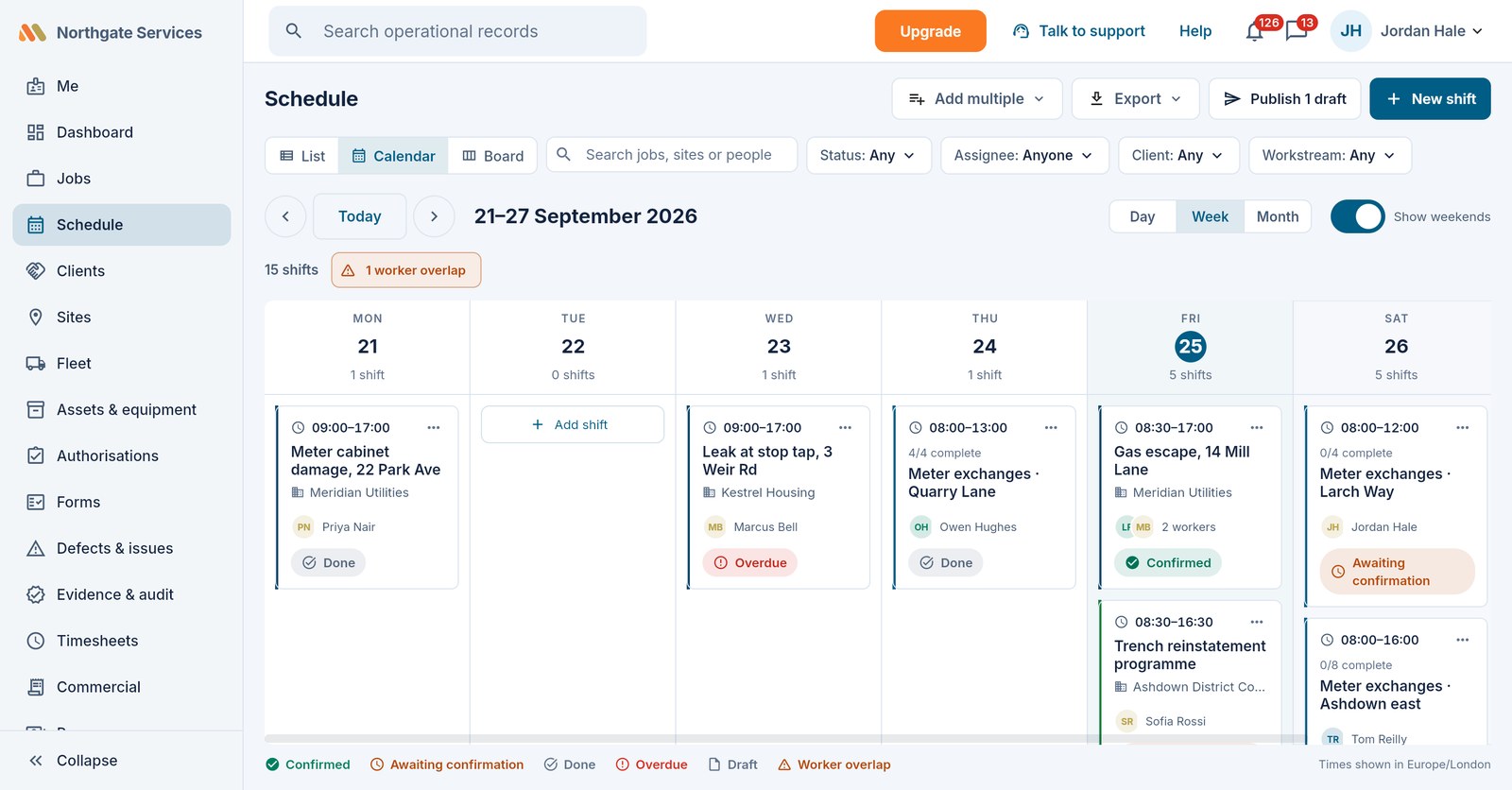1512x790 pixels.
Task: Open Timesheets in the sidebar
Action: 121,641
